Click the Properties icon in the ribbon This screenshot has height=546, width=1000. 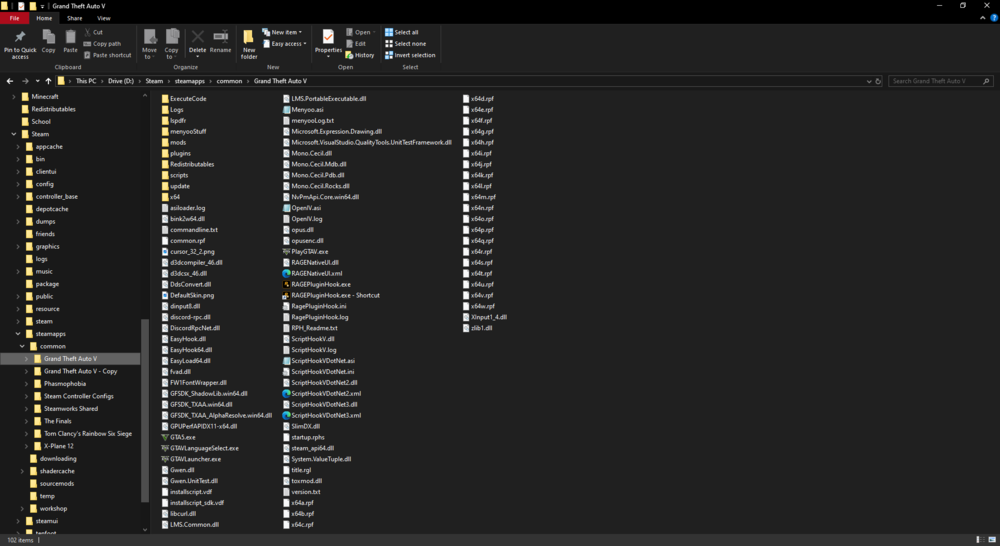tap(328, 37)
